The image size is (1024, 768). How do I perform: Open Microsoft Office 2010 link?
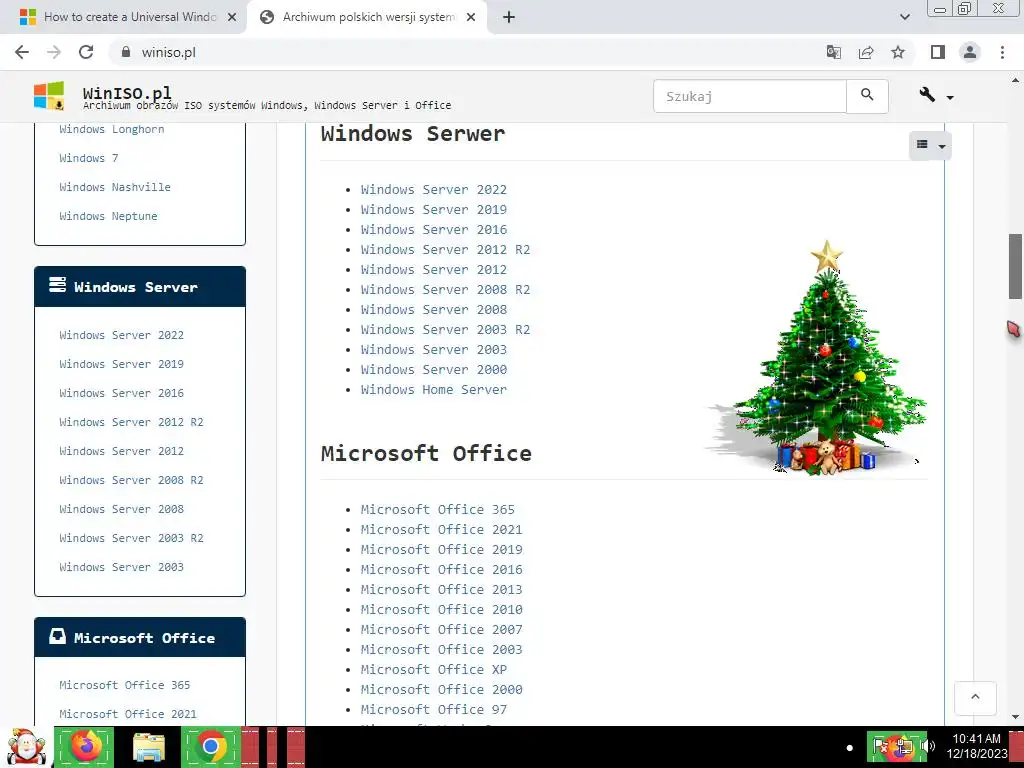(x=441, y=609)
